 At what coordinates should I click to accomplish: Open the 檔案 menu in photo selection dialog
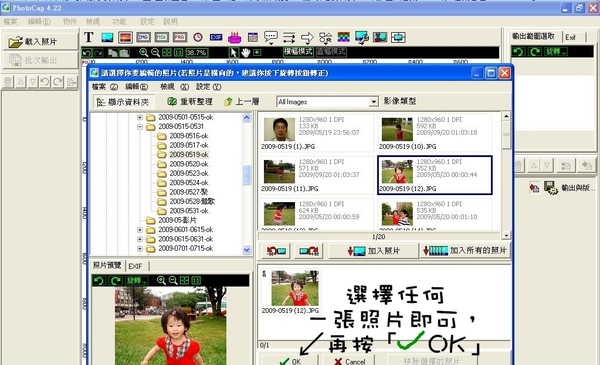click(x=104, y=87)
